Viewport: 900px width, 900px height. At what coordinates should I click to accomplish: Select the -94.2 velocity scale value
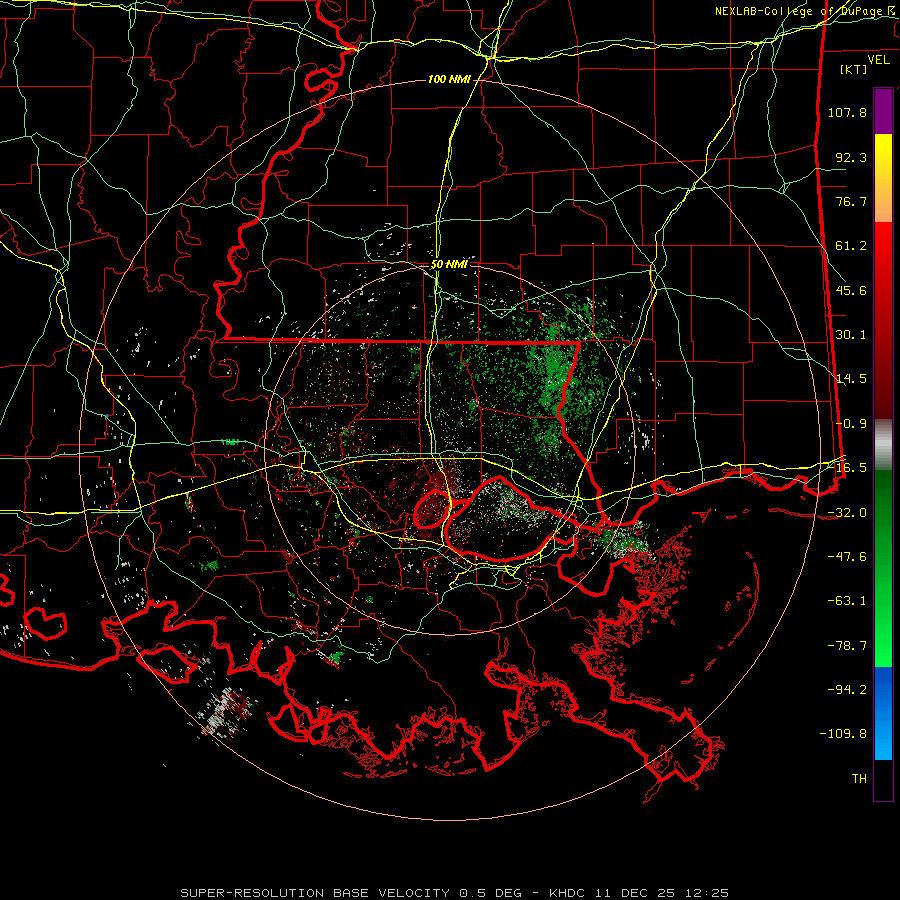(x=847, y=690)
